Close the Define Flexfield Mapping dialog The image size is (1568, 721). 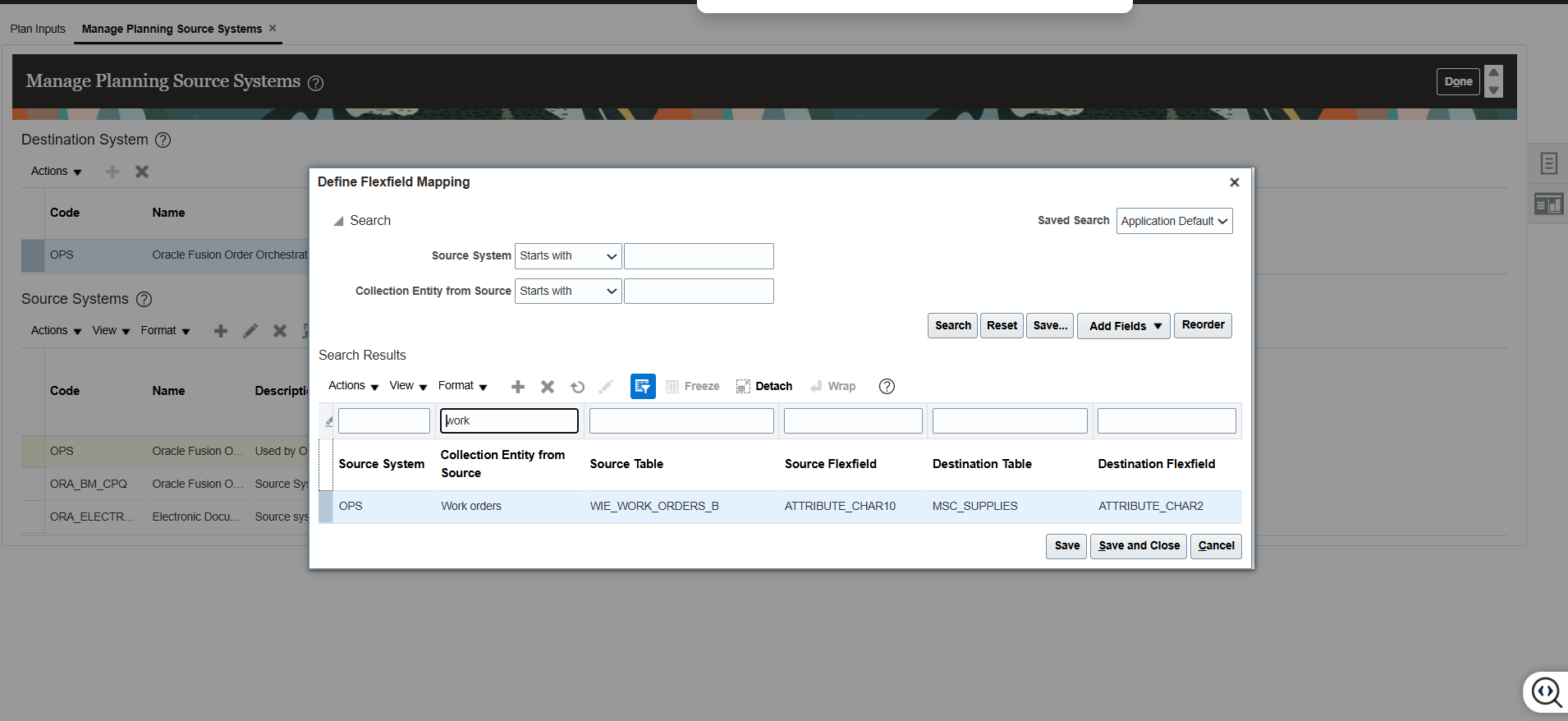point(1234,182)
